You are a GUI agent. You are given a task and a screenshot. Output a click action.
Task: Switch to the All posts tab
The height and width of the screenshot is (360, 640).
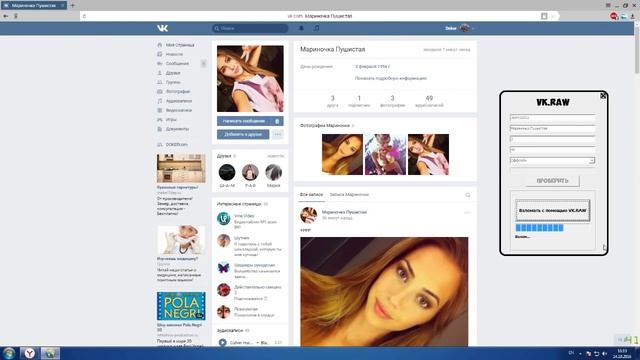311,195
